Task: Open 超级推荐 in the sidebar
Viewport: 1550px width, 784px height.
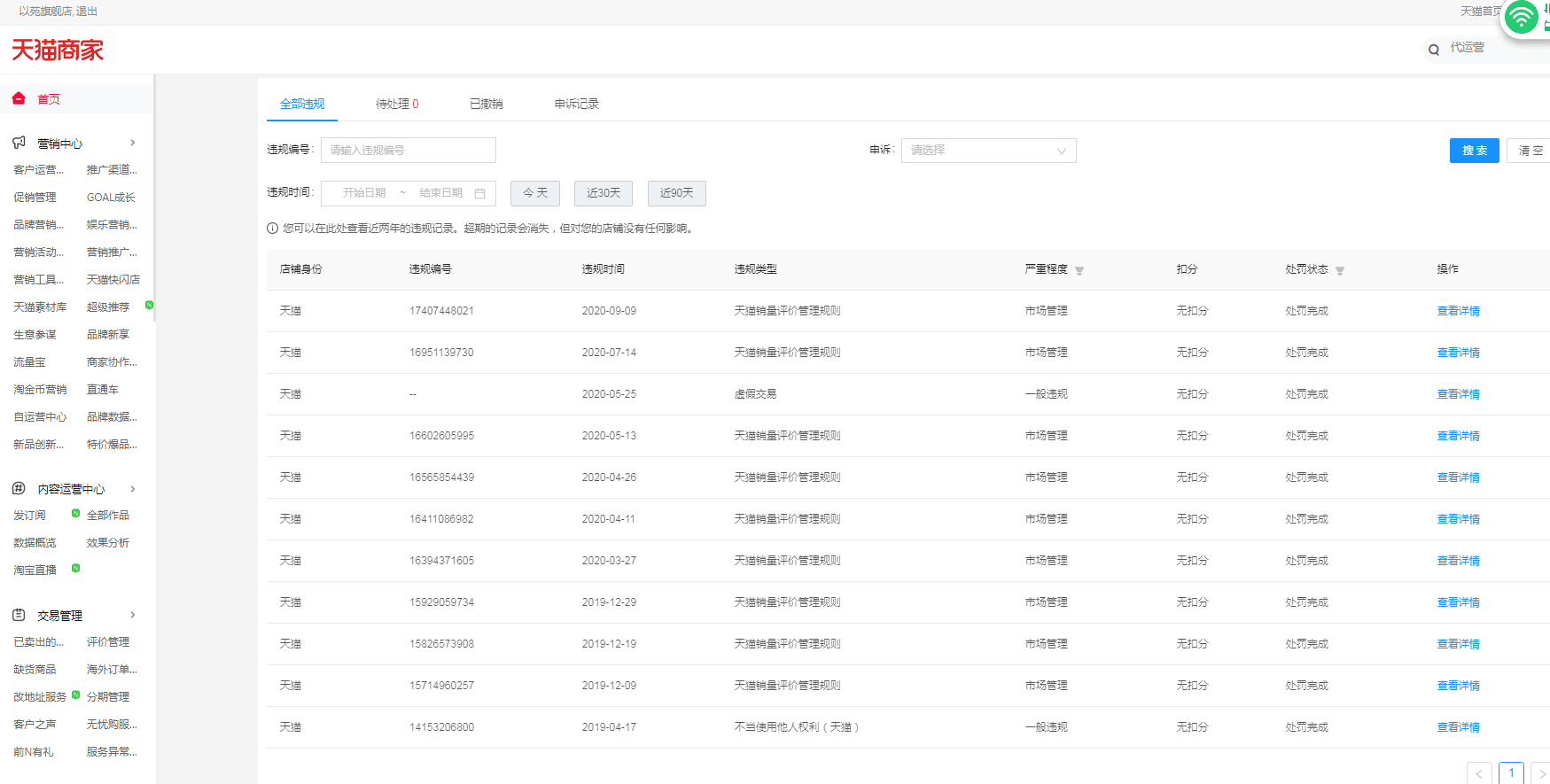Action: pos(108,307)
